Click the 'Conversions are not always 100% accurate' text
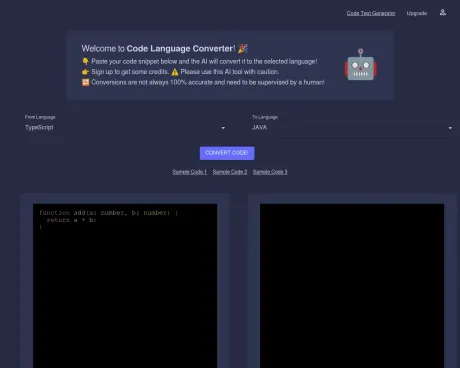Screen dimensions: 460x368 pyautogui.click(x=208, y=82)
